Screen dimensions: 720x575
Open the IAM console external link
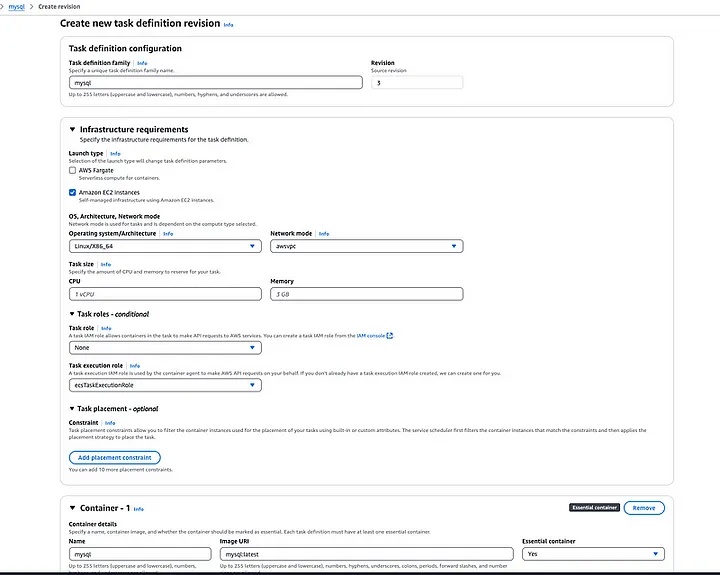tap(375, 336)
